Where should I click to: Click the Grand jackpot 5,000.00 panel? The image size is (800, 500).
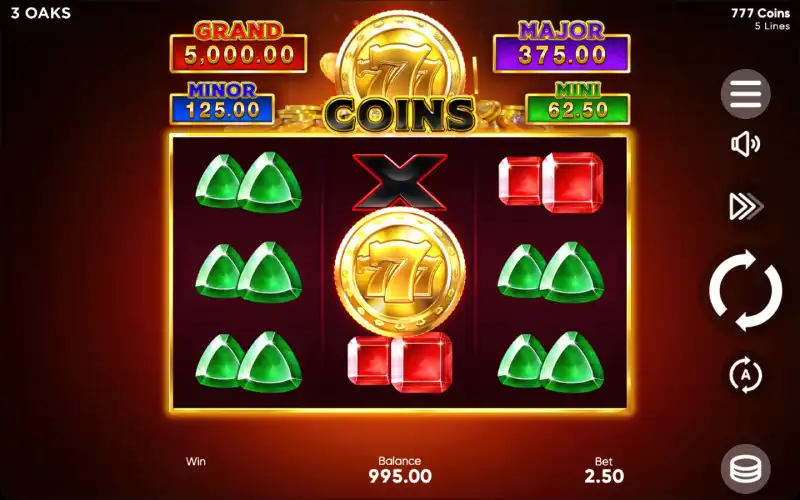point(238,48)
